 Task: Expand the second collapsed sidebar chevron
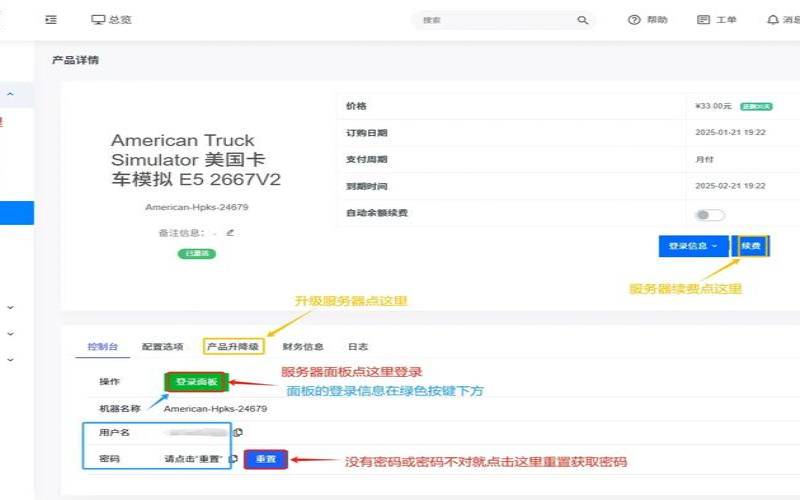coord(10,334)
